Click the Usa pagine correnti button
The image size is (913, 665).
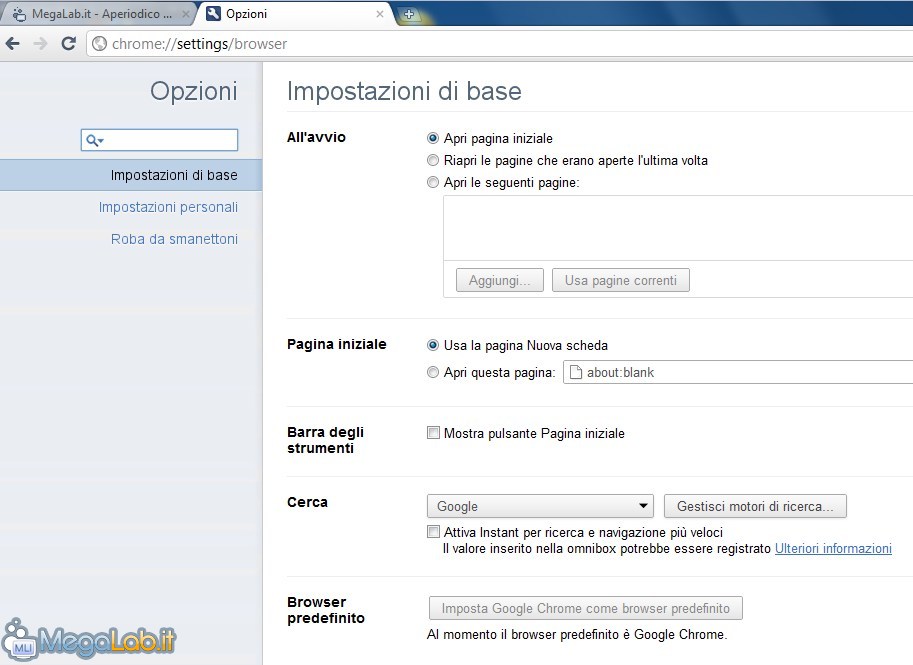621,280
